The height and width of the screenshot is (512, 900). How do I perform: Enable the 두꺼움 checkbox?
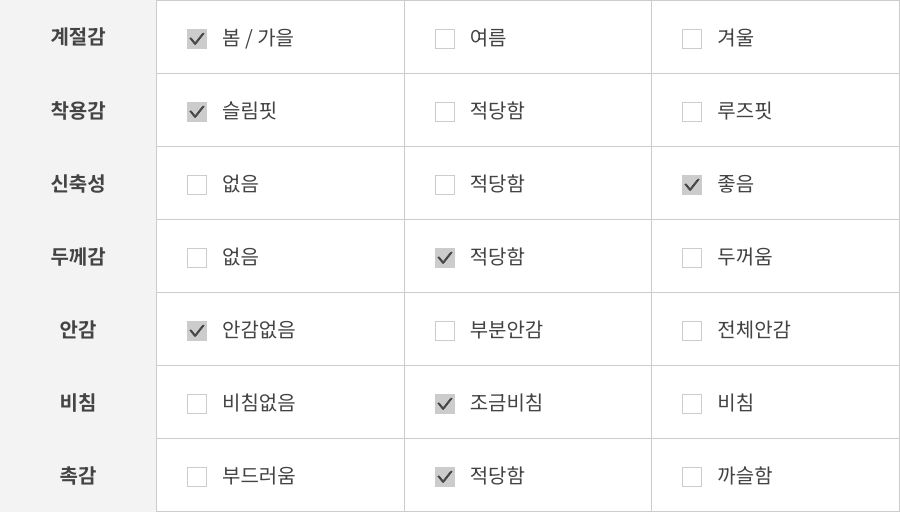692,258
